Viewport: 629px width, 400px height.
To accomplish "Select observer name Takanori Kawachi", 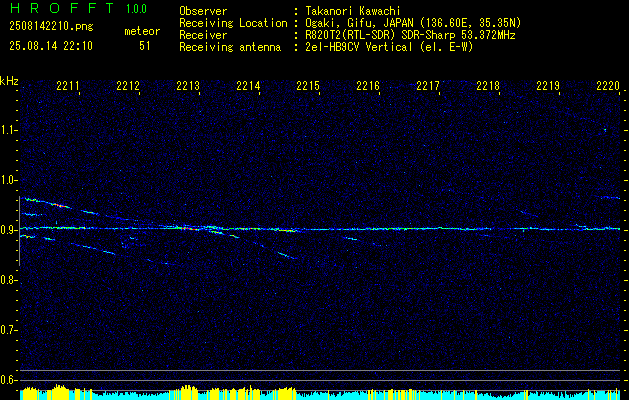I will (x=352, y=11).
